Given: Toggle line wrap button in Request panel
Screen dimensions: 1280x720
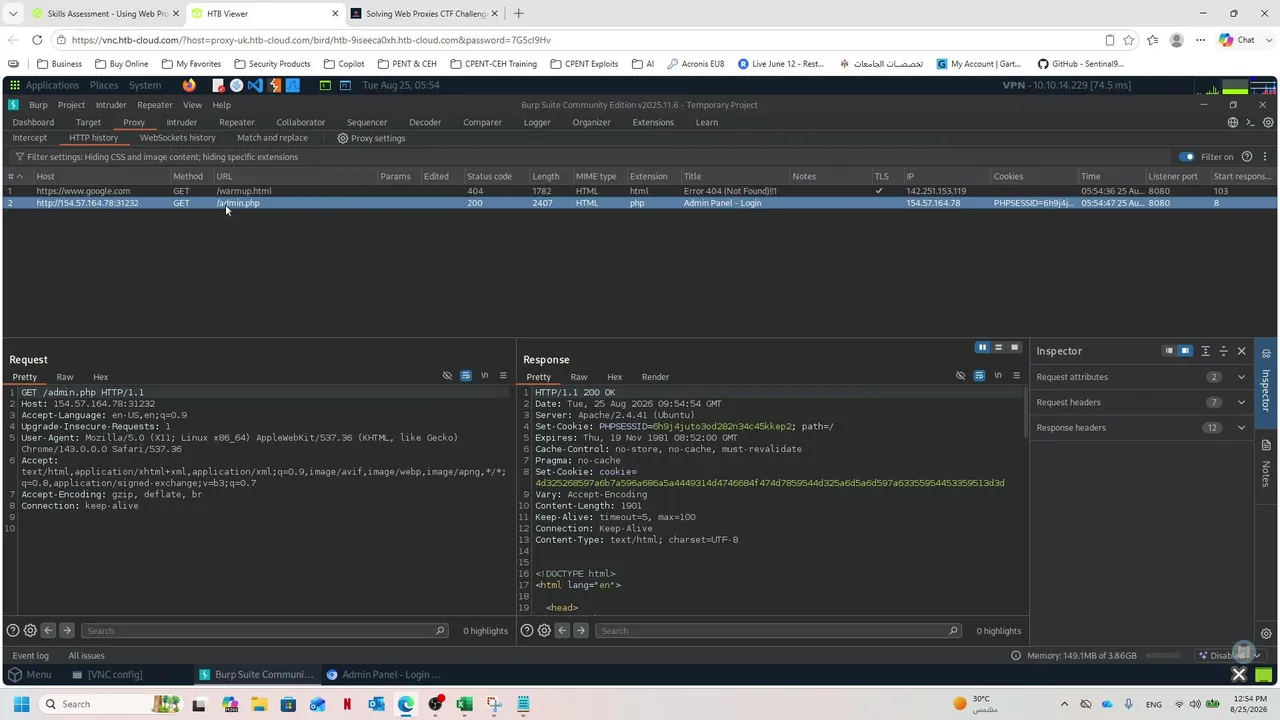Looking at the screenshot, I should [466, 376].
